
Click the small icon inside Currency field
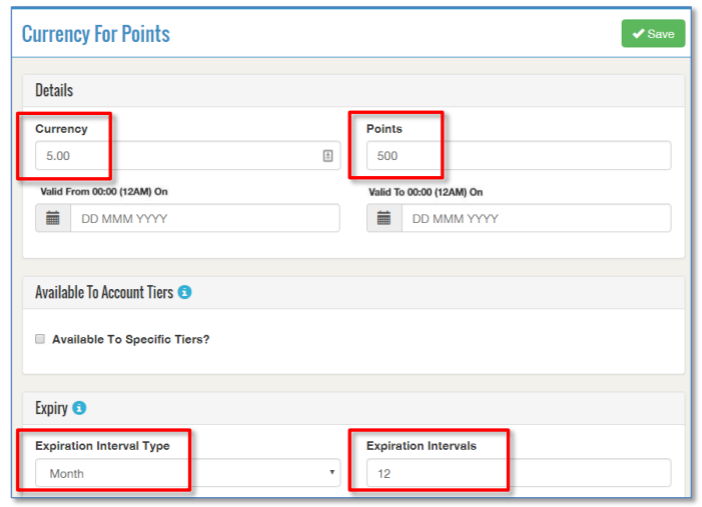[x=327, y=156]
